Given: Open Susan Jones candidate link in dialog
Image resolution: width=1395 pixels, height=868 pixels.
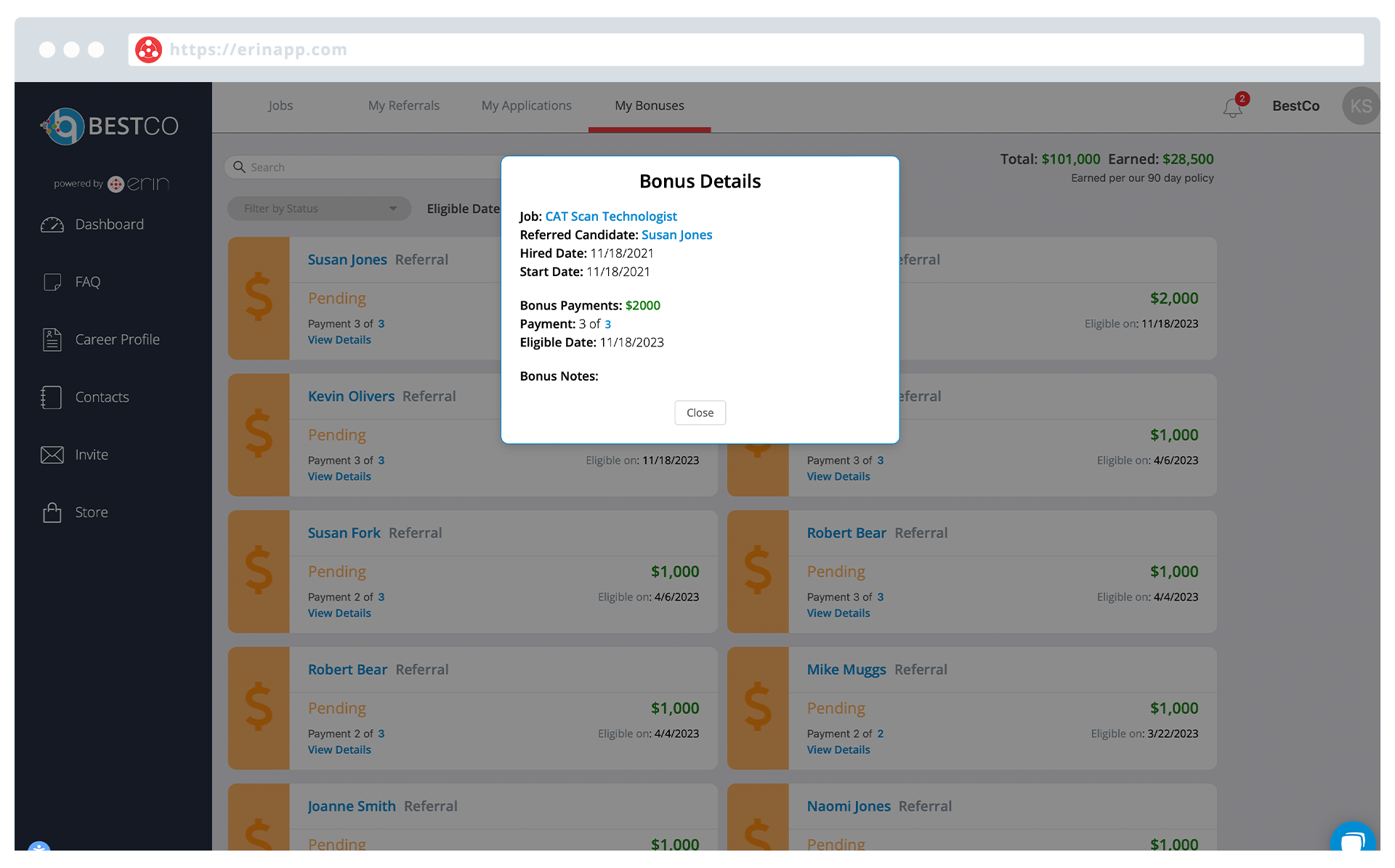Looking at the screenshot, I should [676, 235].
